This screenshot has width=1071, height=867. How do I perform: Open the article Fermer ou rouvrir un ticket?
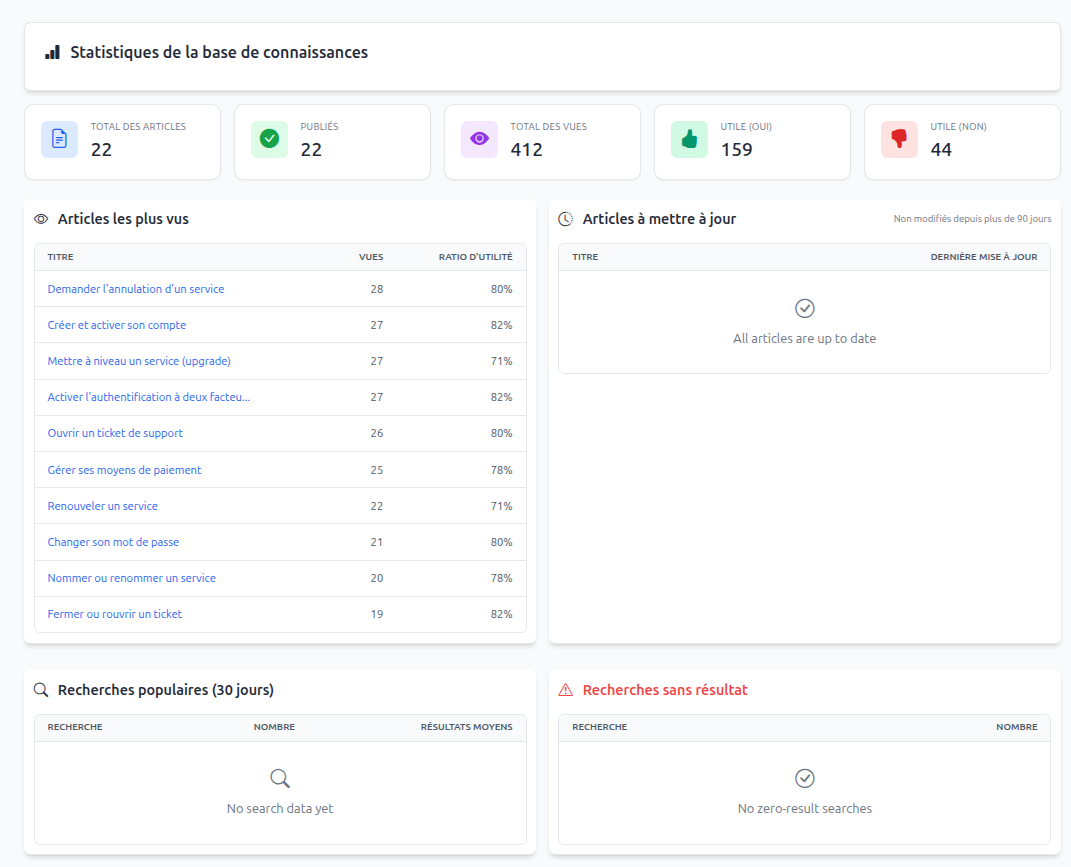(114, 614)
